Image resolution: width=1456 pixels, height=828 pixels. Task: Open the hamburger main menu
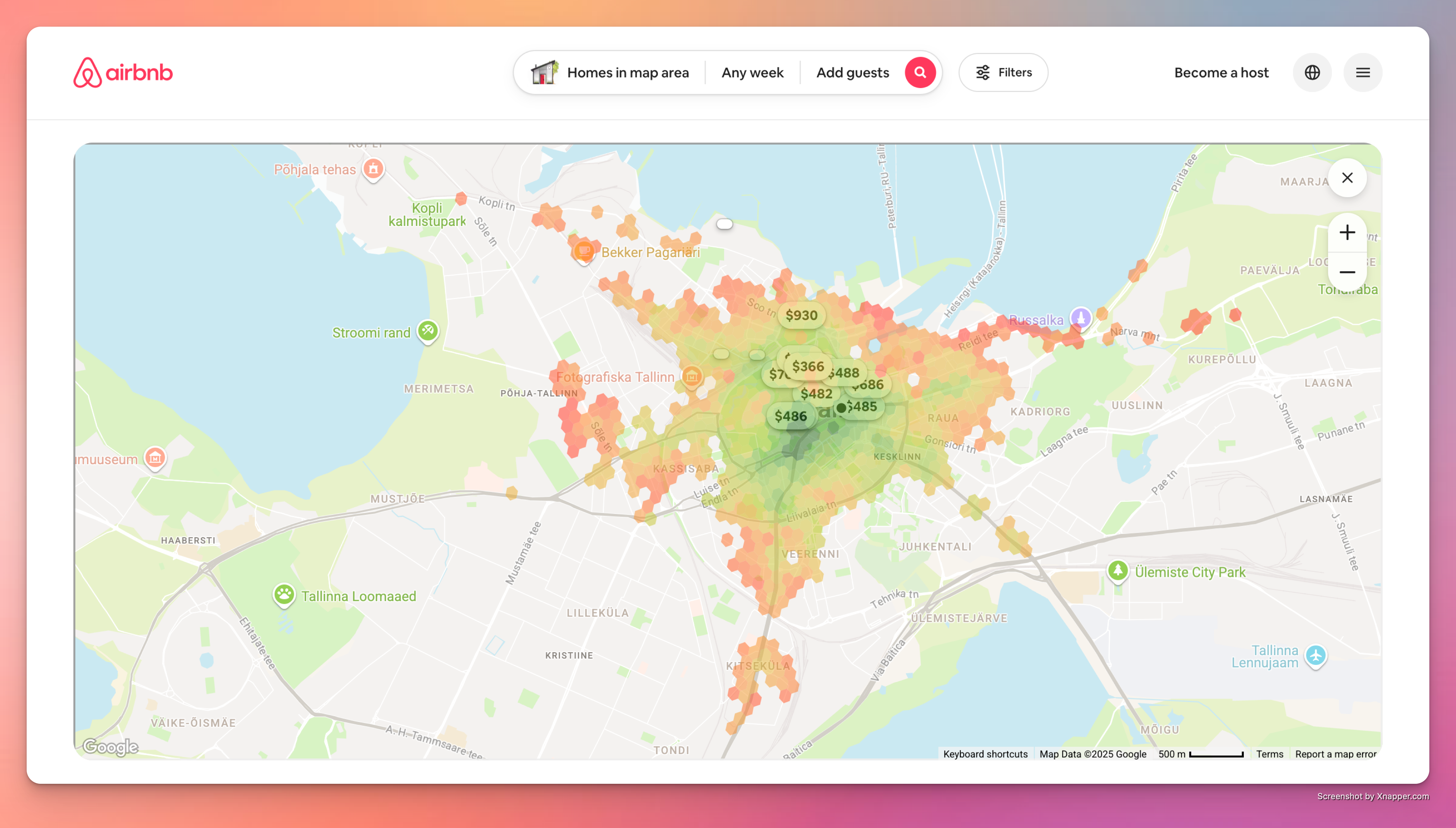click(x=1362, y=73)
